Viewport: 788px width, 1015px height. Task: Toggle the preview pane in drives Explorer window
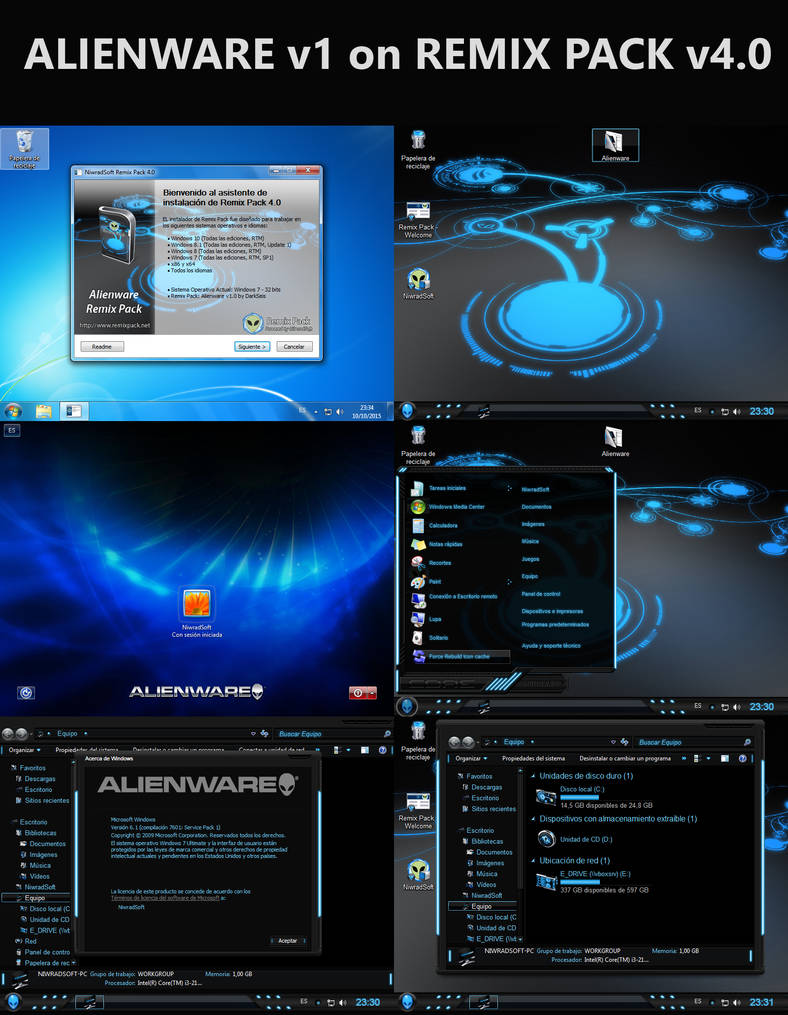pyautogui.click(x=725, y=758)
